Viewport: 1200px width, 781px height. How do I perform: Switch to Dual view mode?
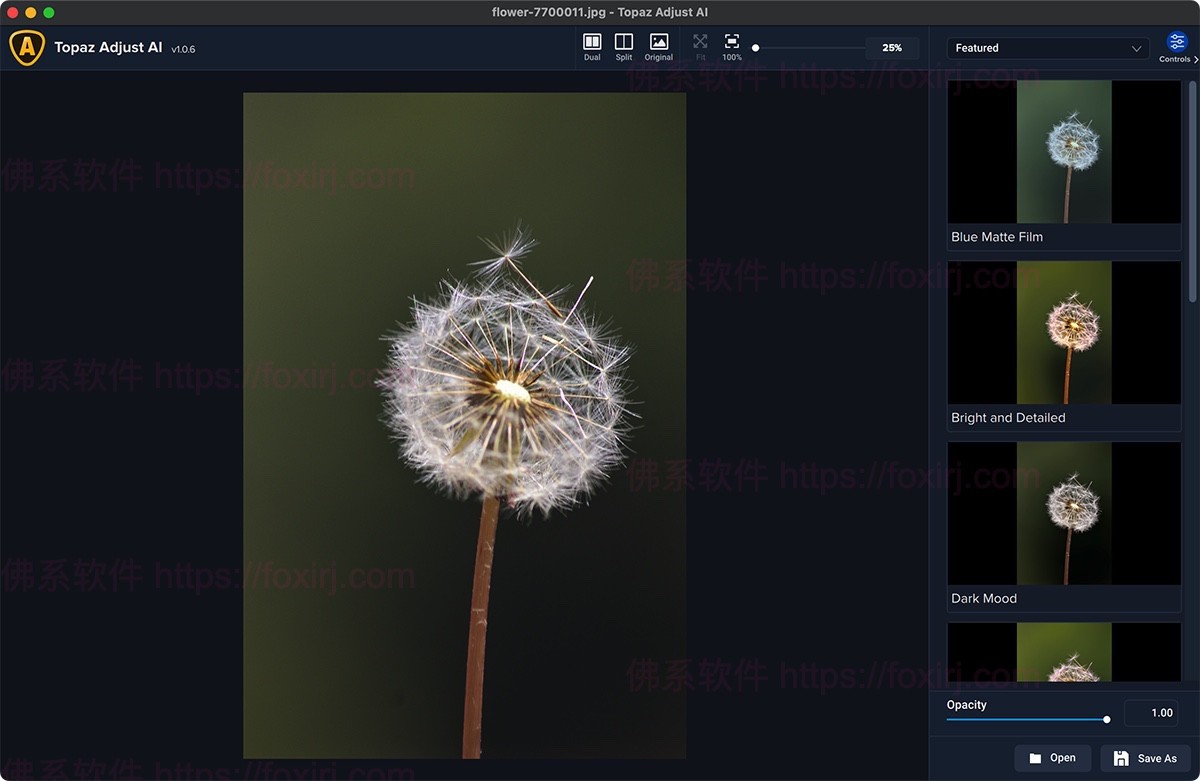click(592, 46)
